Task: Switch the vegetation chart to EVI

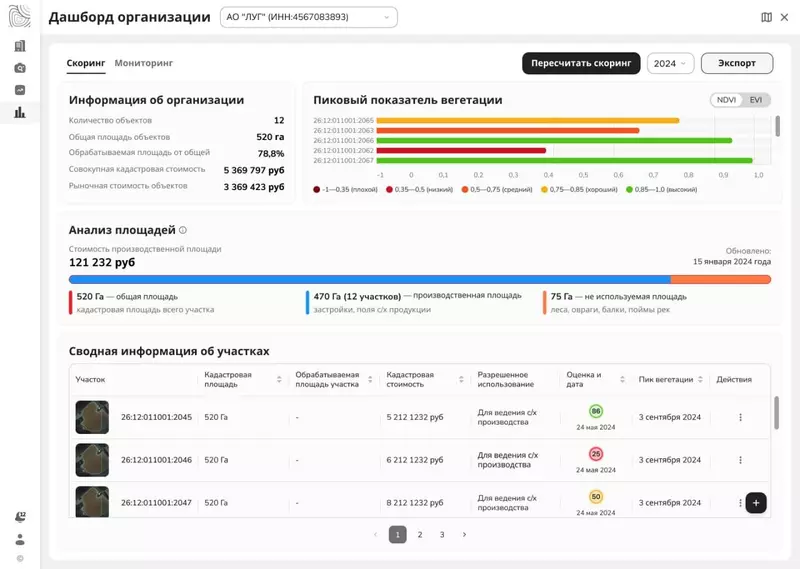Action: tap(757, 100)
